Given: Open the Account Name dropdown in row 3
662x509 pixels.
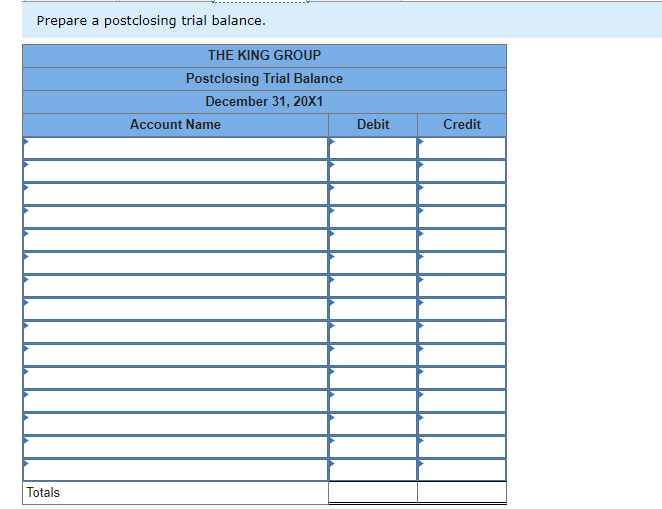Looking at the screenshot, I should (x=176, y=194).
